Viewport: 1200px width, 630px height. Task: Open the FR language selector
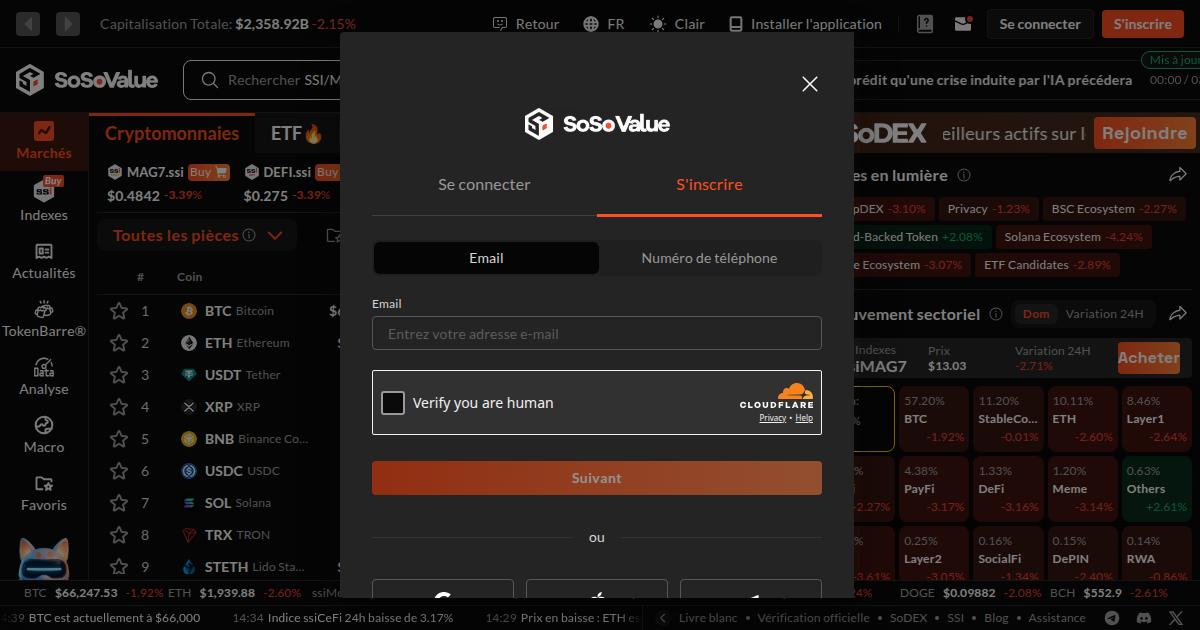tap(604, 24)
